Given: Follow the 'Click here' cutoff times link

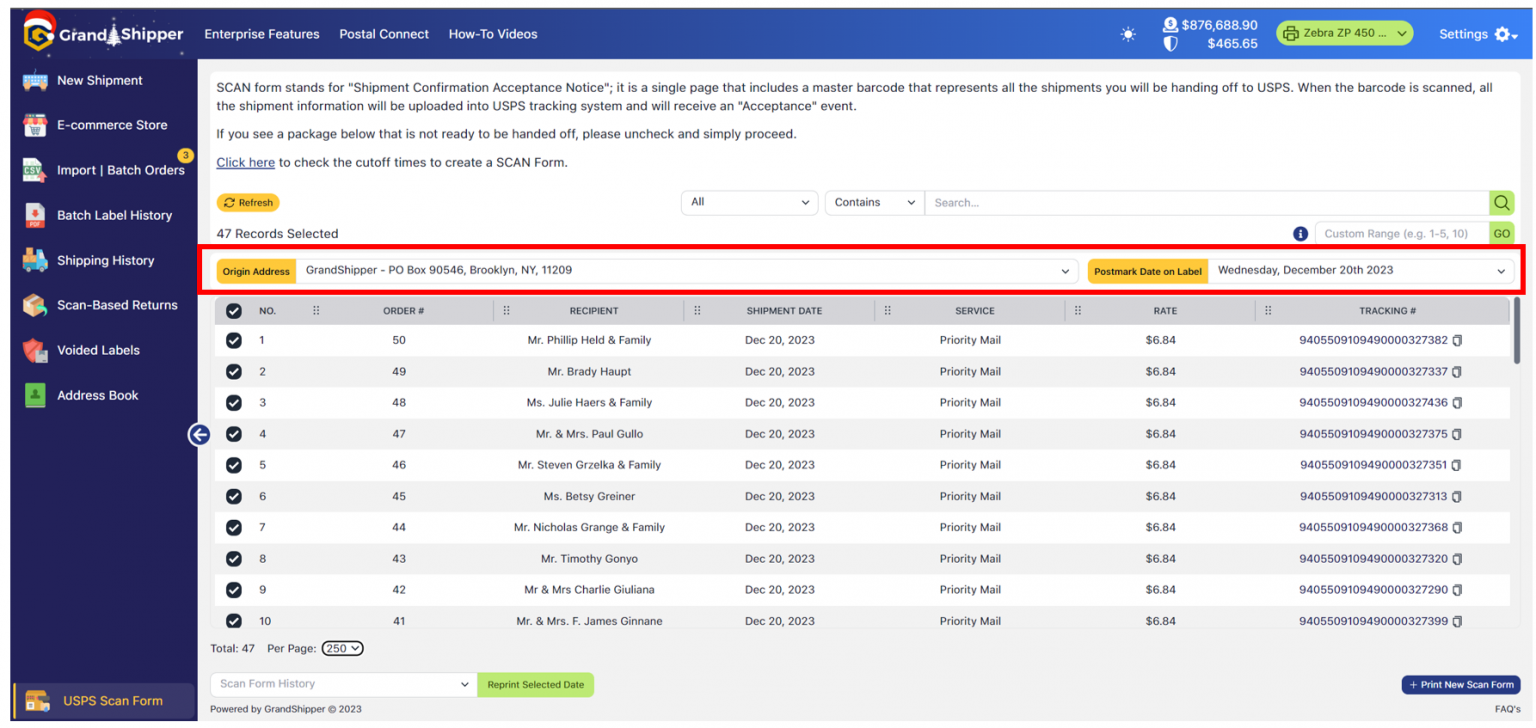Looking at the screenshot, I should [x=245, y=162].
